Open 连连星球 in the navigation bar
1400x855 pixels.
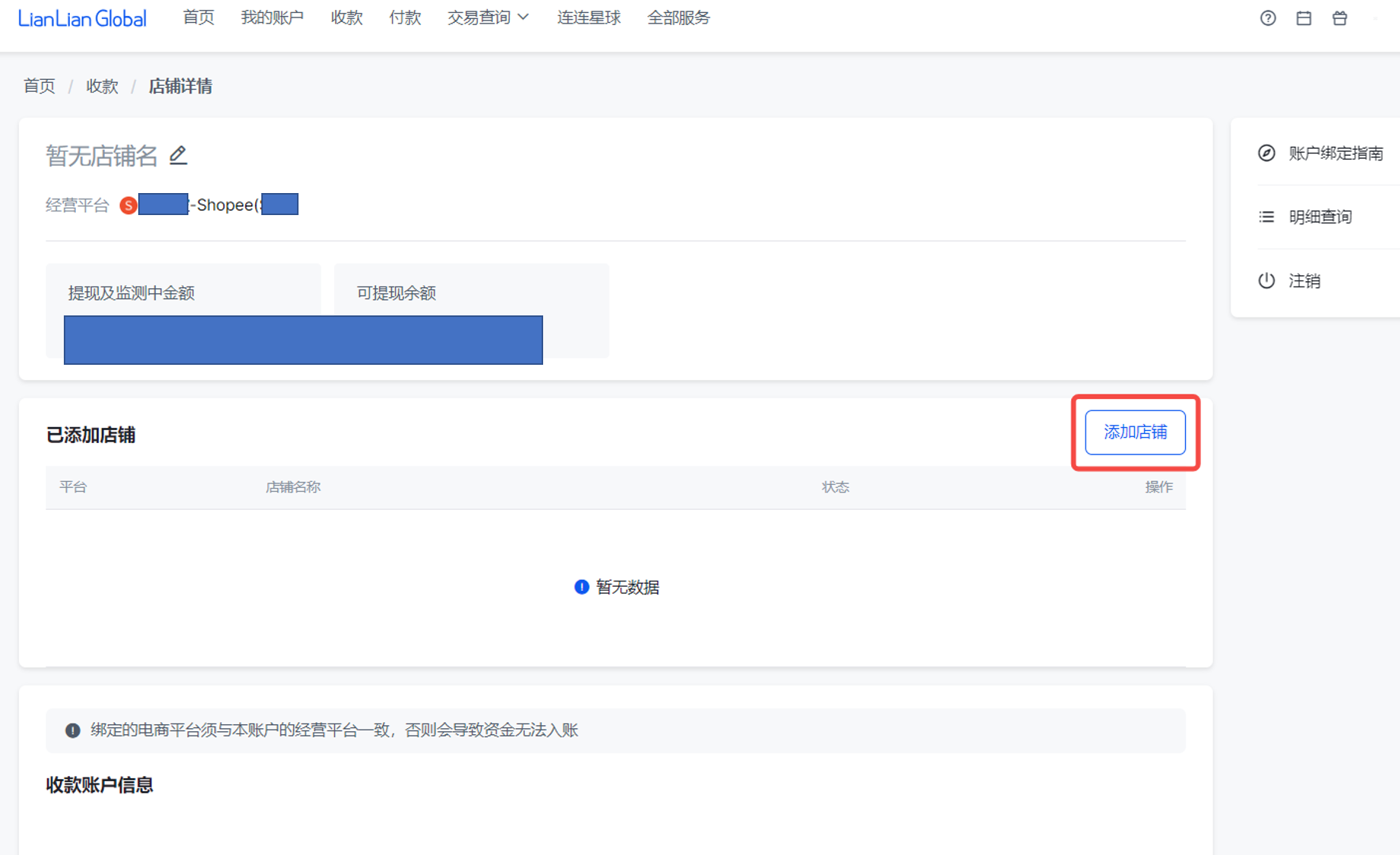point(589,17)
